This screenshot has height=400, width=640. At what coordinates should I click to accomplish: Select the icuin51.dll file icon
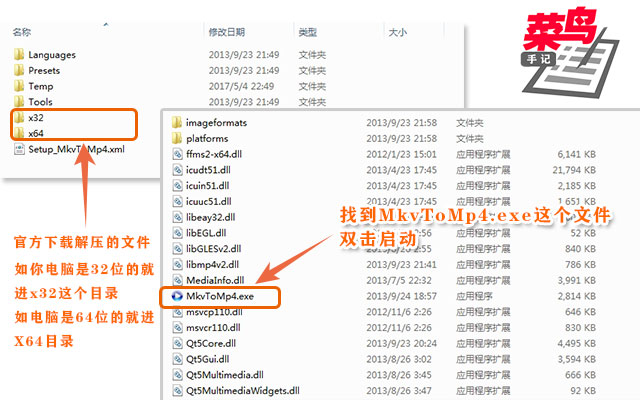[x=177, y=186]
